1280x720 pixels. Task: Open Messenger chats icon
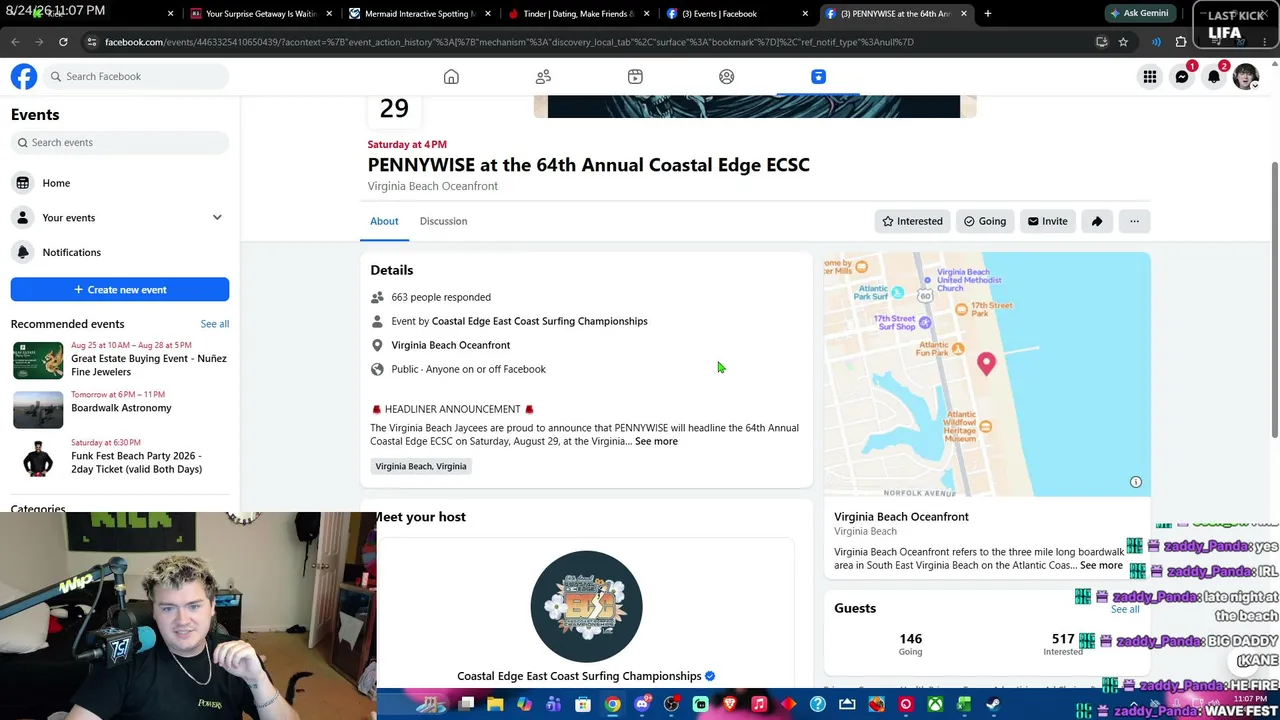click(x=1182, y=77)
